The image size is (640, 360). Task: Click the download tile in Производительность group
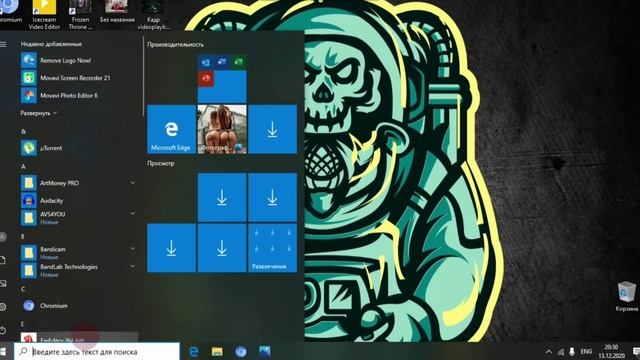point(273,129)
